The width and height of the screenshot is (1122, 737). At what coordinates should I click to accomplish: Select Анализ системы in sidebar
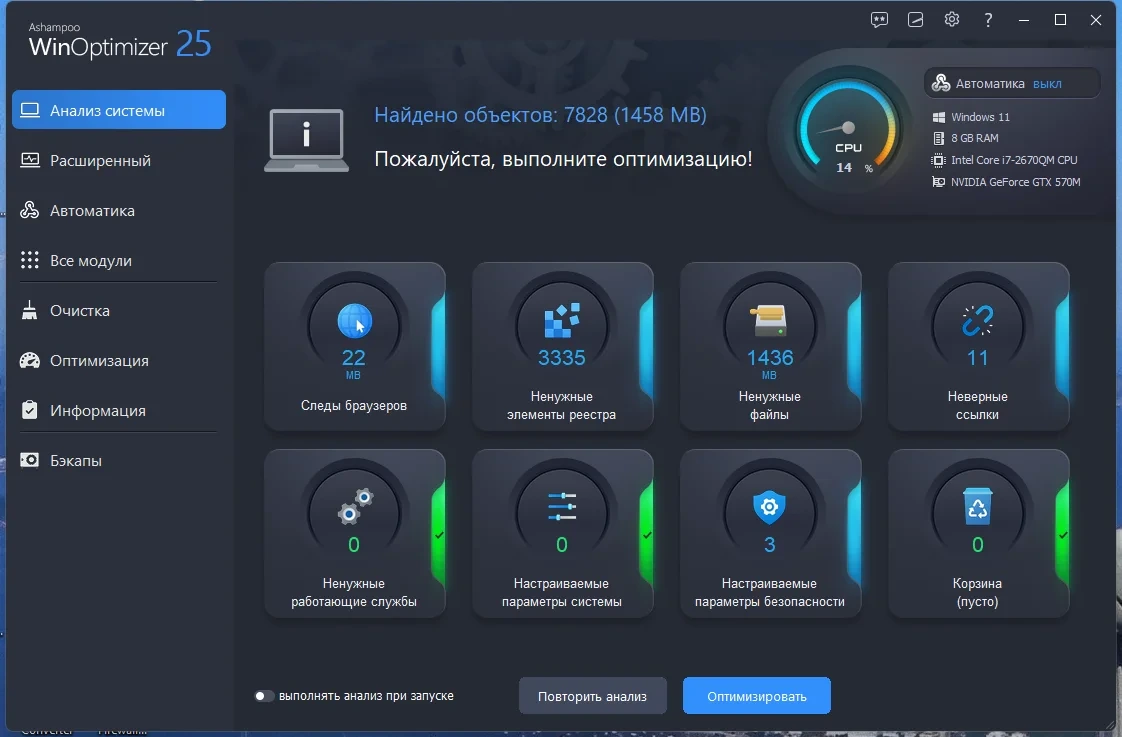click(119, 110)
